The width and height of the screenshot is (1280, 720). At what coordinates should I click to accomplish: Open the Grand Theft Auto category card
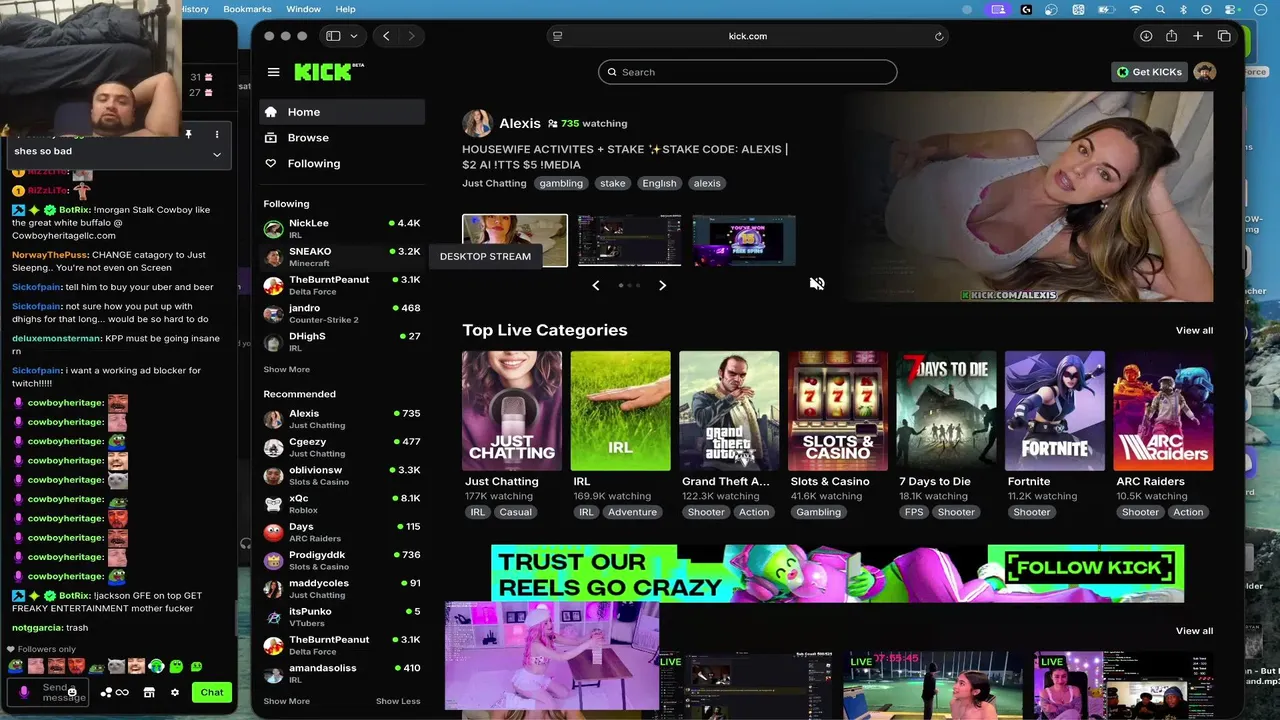(729, 411)
